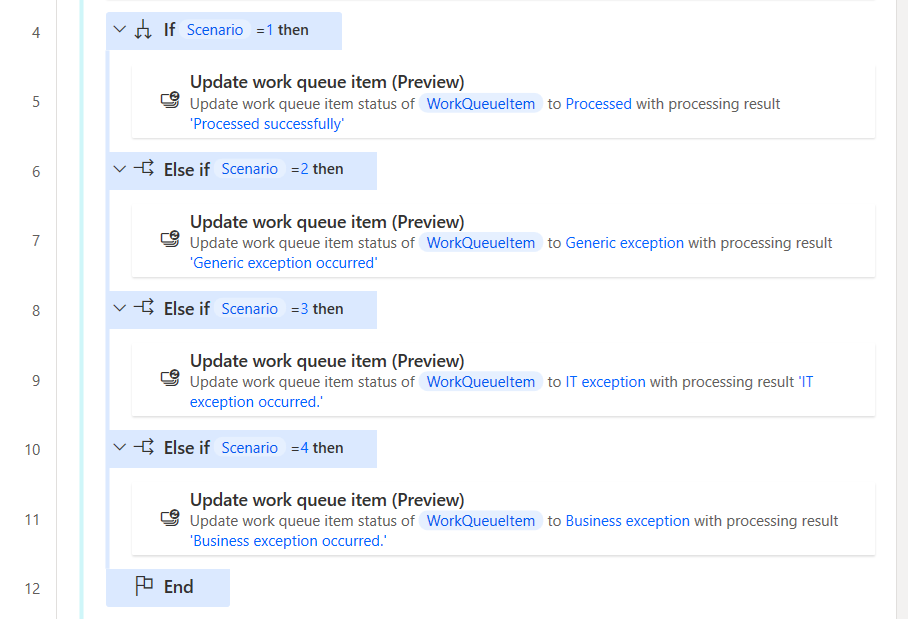
Task: Click work queue icon on line 11 action
Action: 170,518
